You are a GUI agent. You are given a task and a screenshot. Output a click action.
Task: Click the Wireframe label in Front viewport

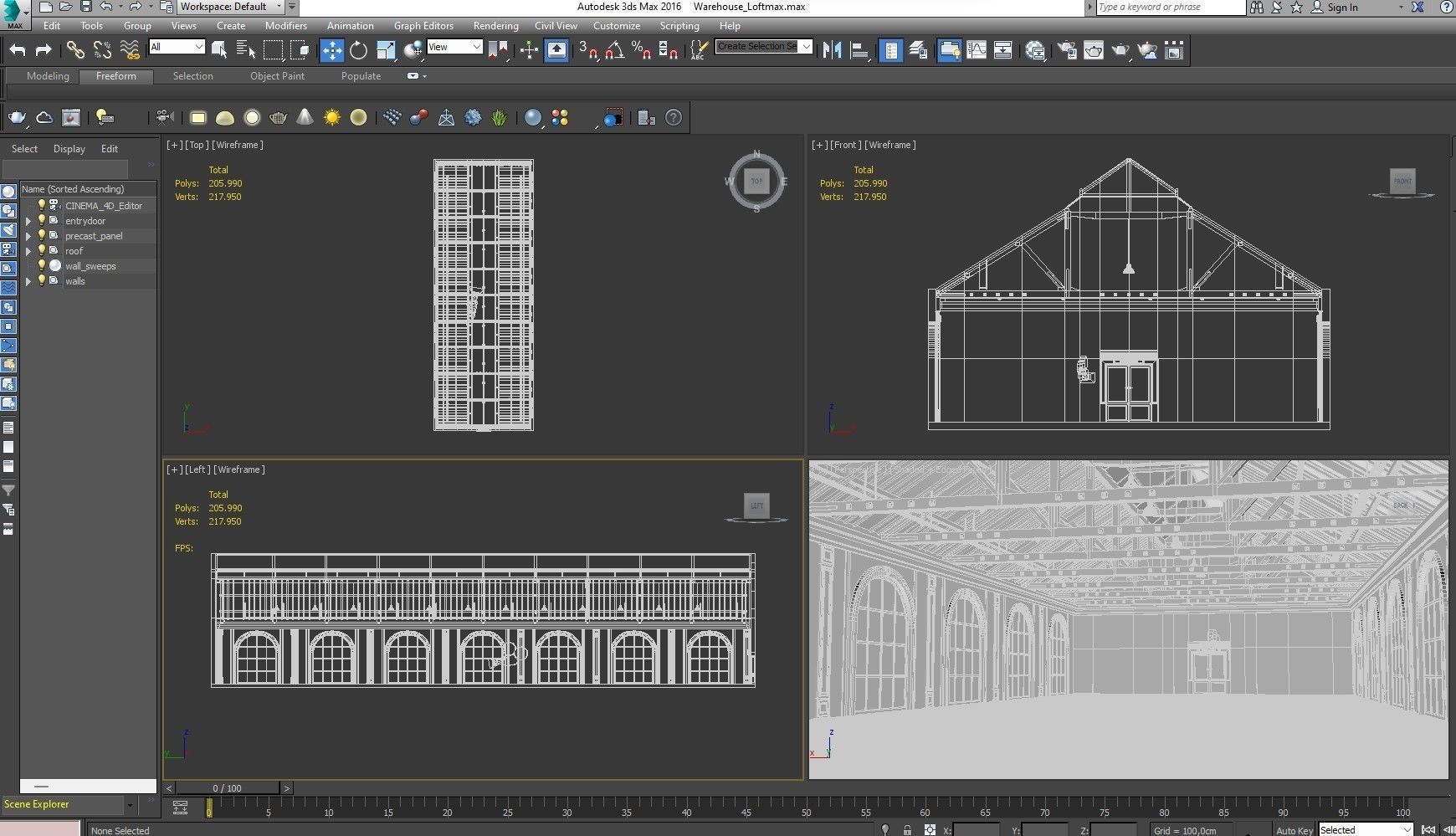coord(889,145)
